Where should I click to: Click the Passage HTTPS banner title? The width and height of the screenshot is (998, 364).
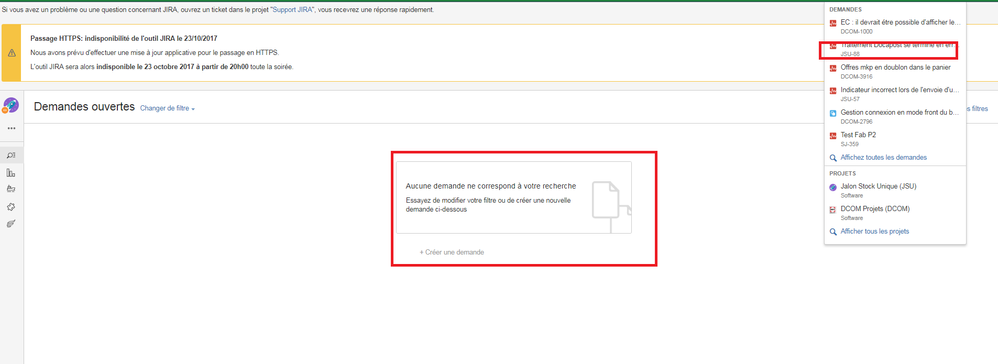click(x=124, y=38)
